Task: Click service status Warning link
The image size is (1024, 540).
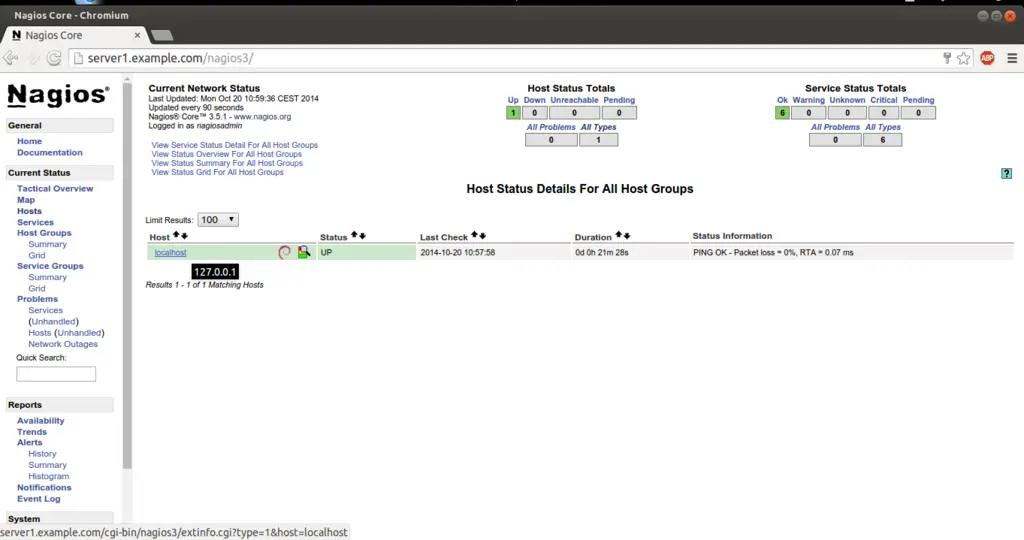Action: (808, 100)
